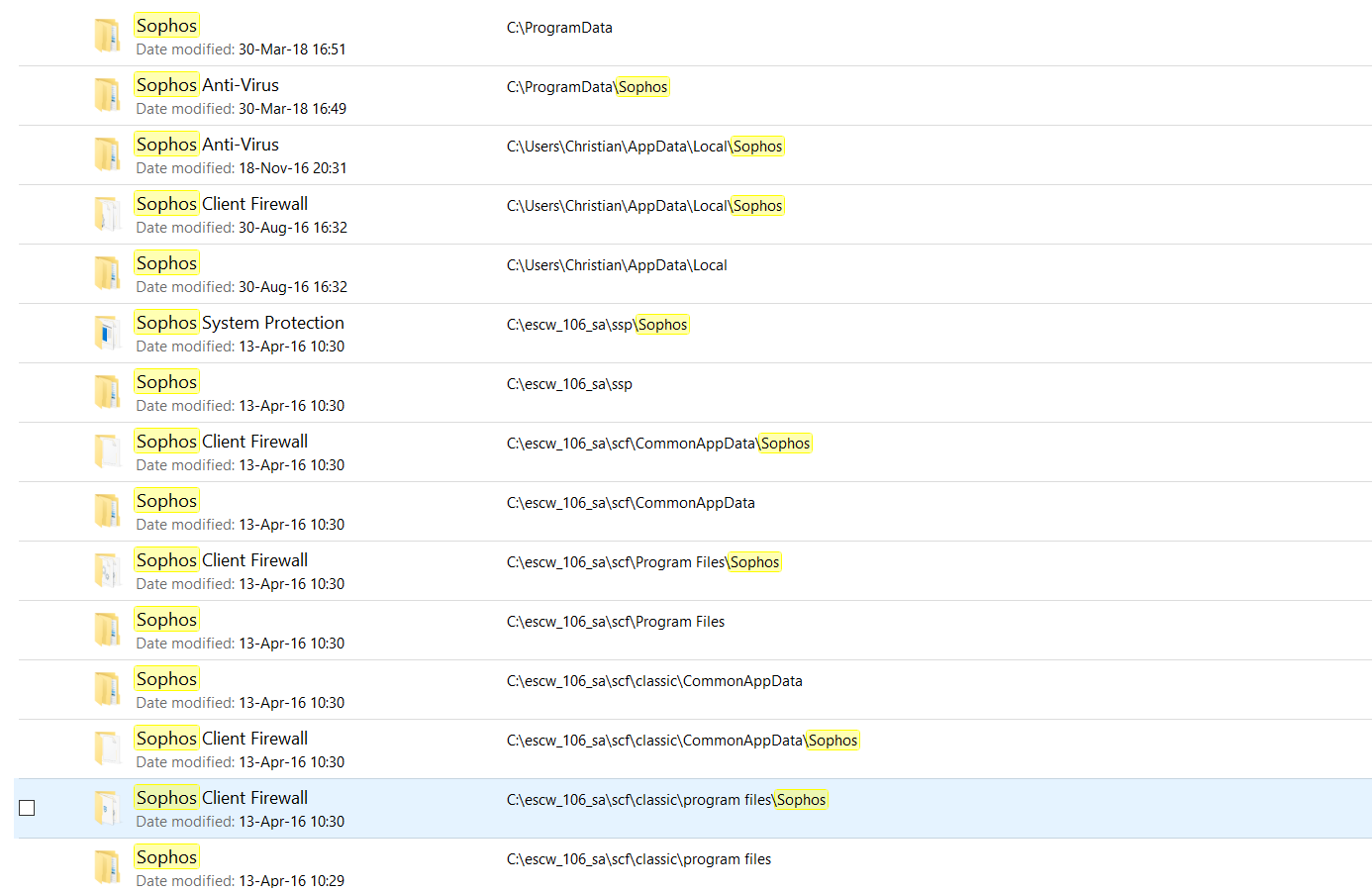Click folder icon of Sophos in C:\ProgramData

107,36
